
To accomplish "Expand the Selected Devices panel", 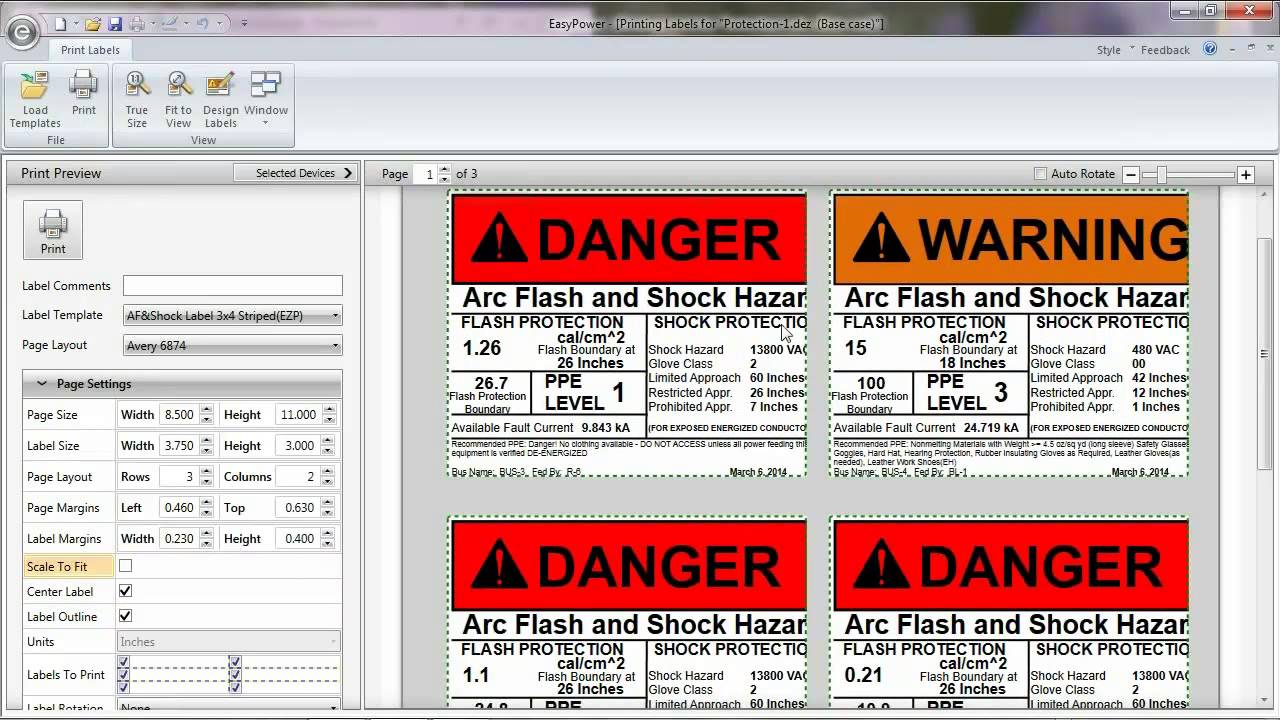I will click(296, 173).
